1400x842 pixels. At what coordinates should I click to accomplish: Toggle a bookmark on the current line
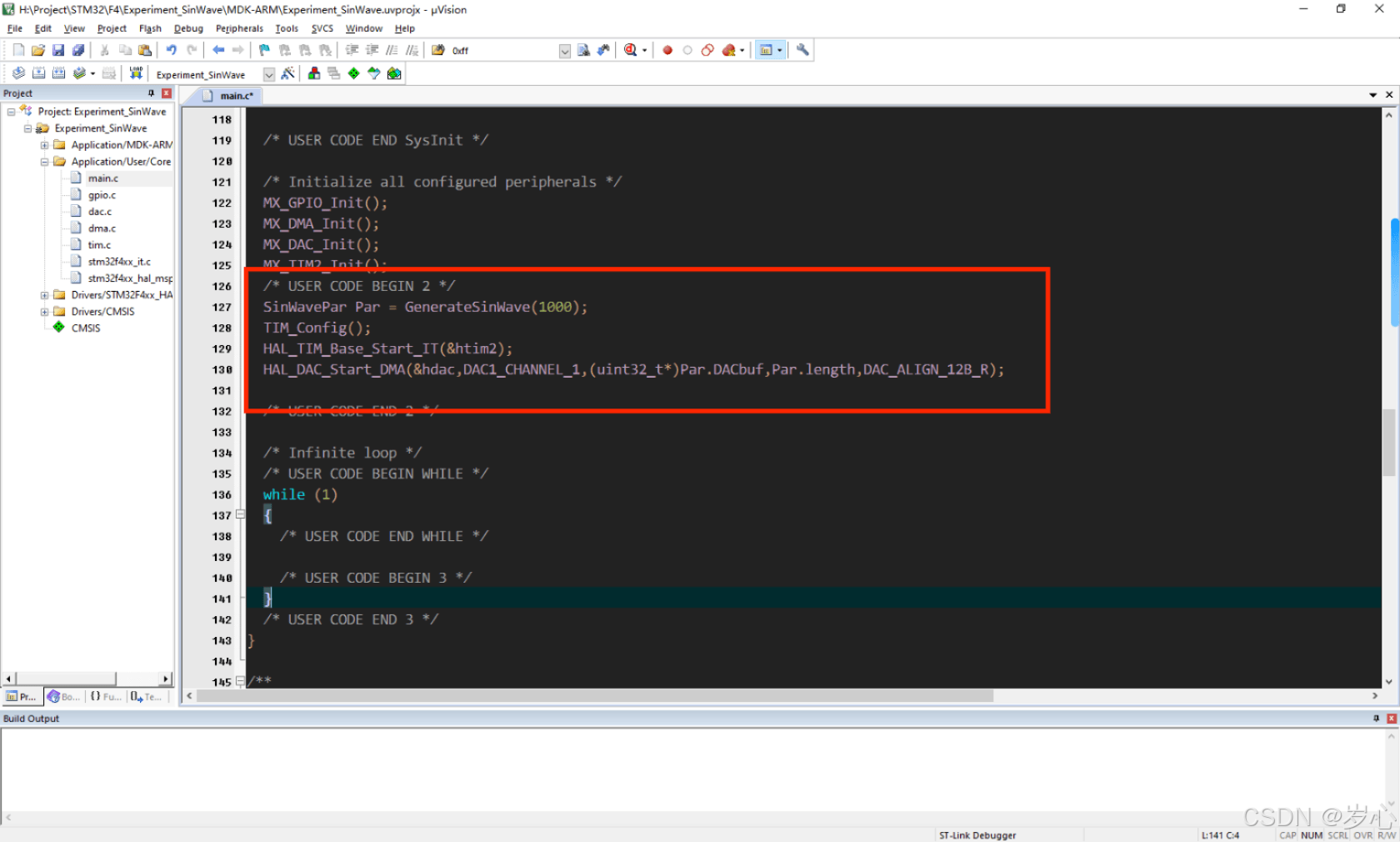click(264, 50)
